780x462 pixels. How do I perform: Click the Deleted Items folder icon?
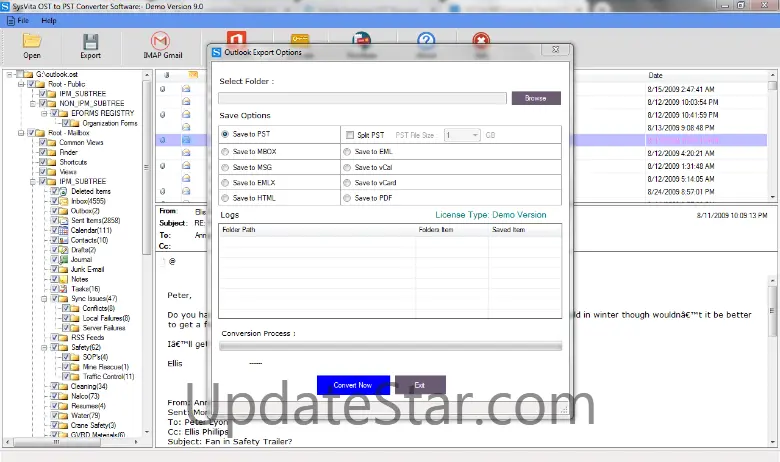(x=64, y=191)
